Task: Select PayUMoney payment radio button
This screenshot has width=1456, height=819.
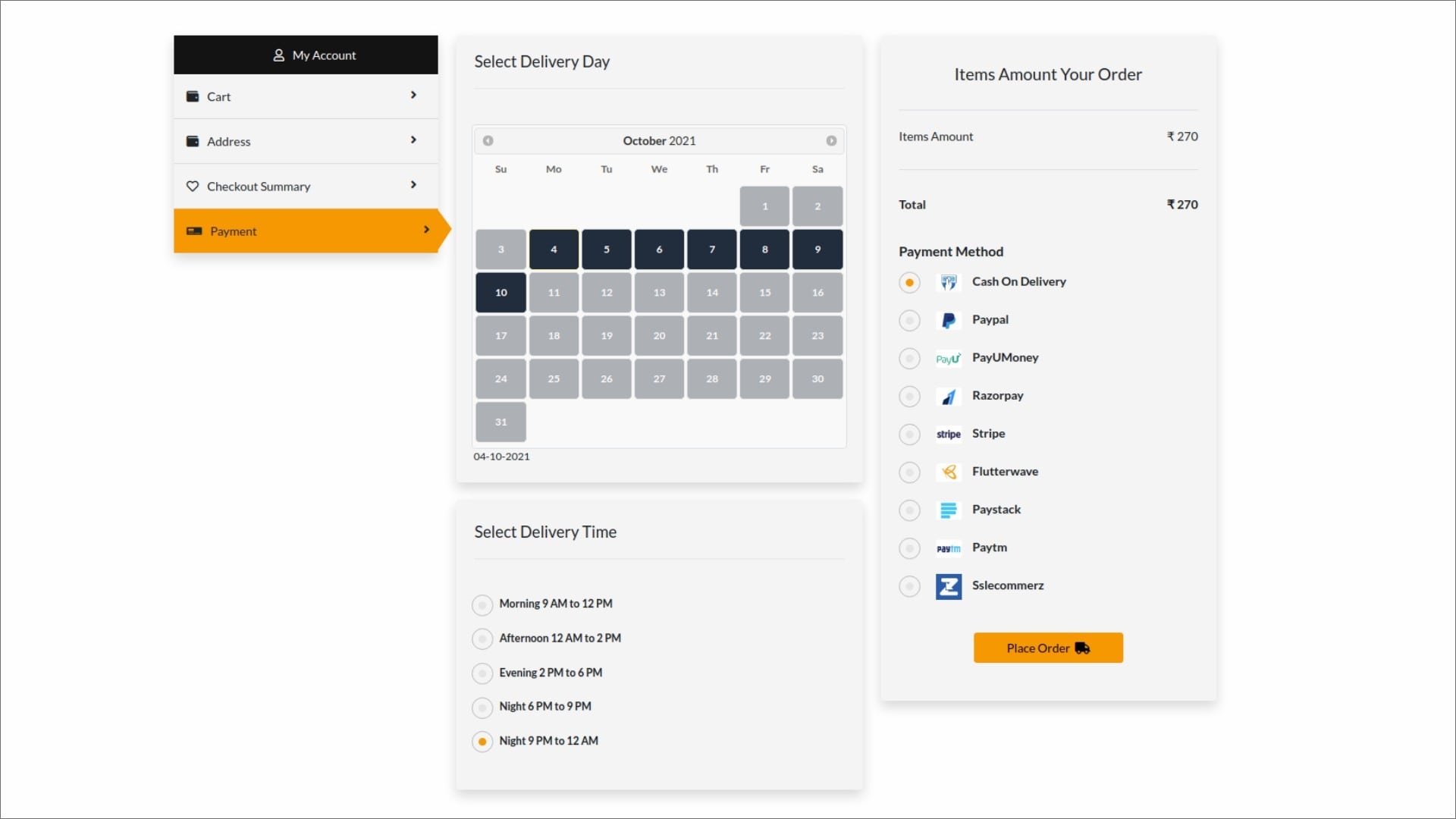Action: [x=909, y=358]
